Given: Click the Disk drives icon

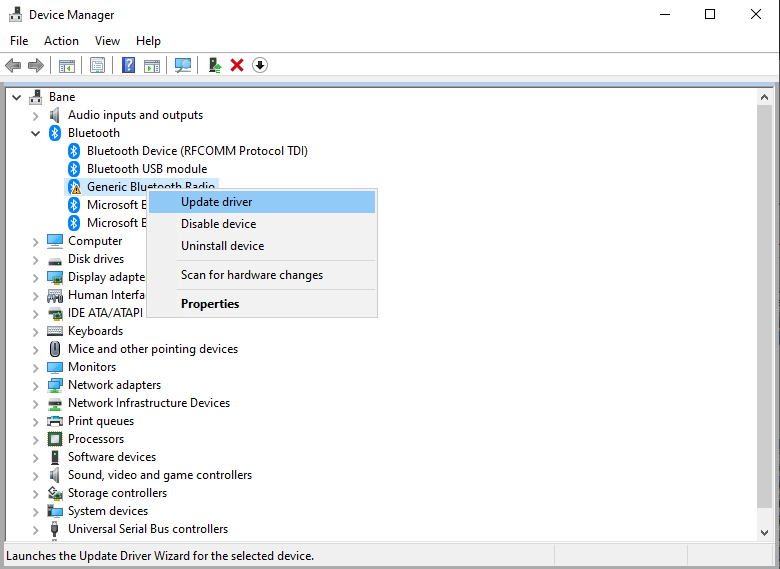Looking at the screenshot, I should (x=55, y=260).
